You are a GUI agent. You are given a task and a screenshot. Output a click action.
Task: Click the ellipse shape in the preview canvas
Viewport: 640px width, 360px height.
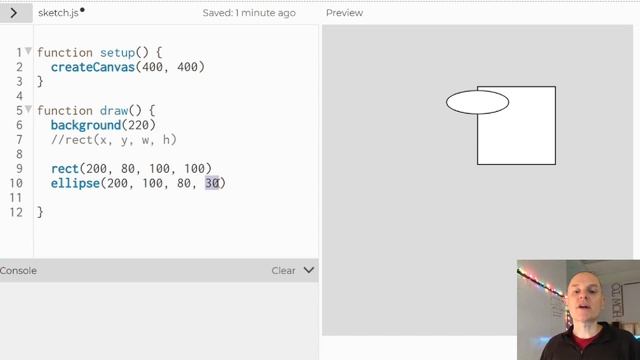477,102
